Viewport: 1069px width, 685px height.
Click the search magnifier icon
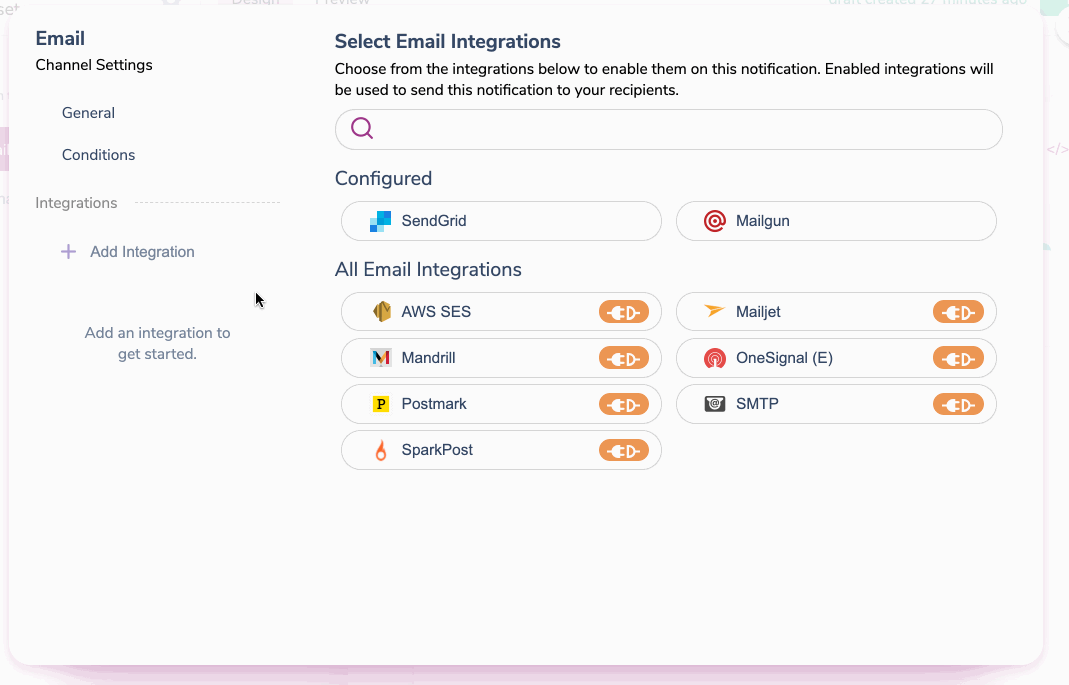tap(362, 128)
